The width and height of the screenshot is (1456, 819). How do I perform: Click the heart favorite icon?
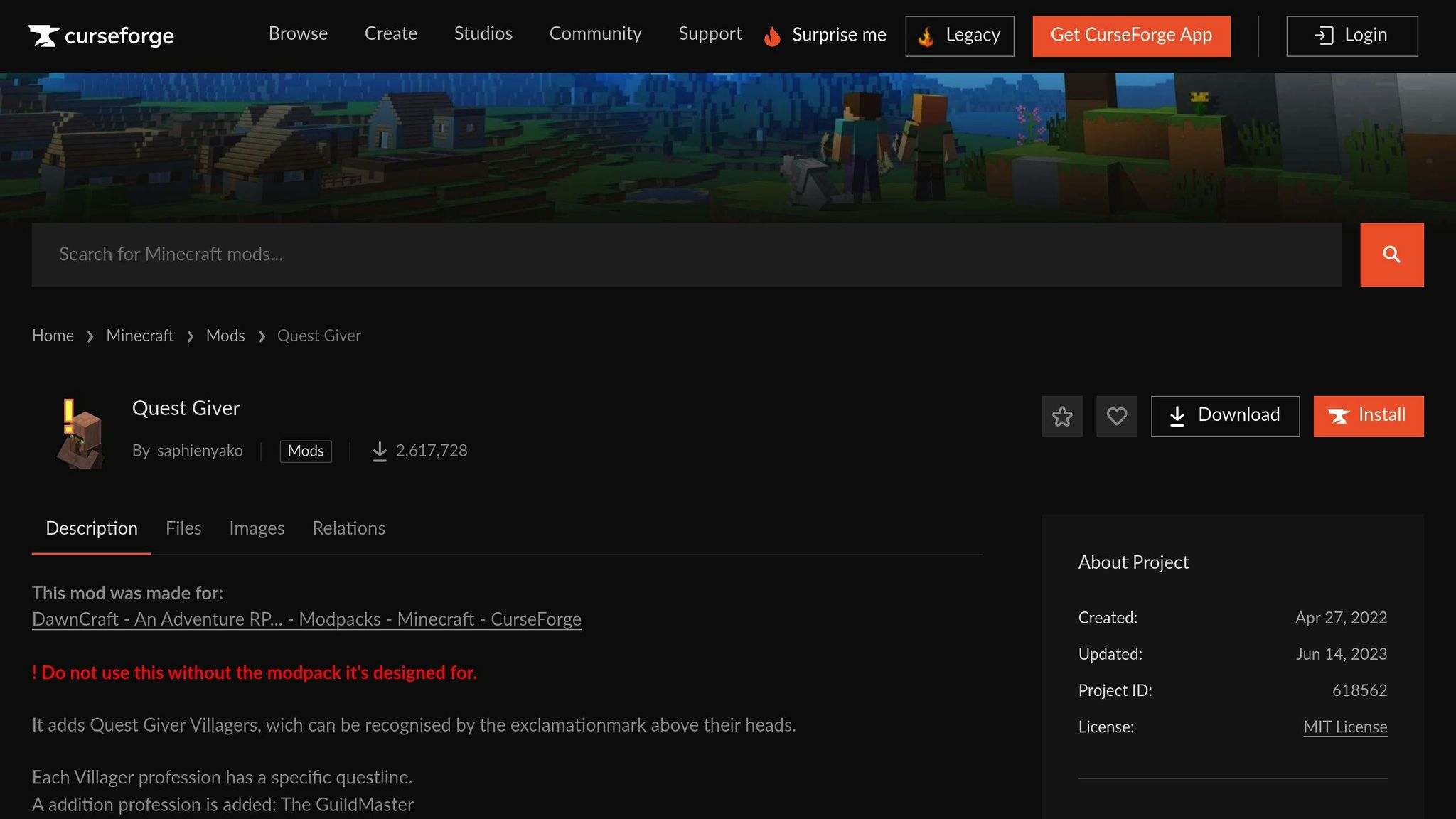1117,417
